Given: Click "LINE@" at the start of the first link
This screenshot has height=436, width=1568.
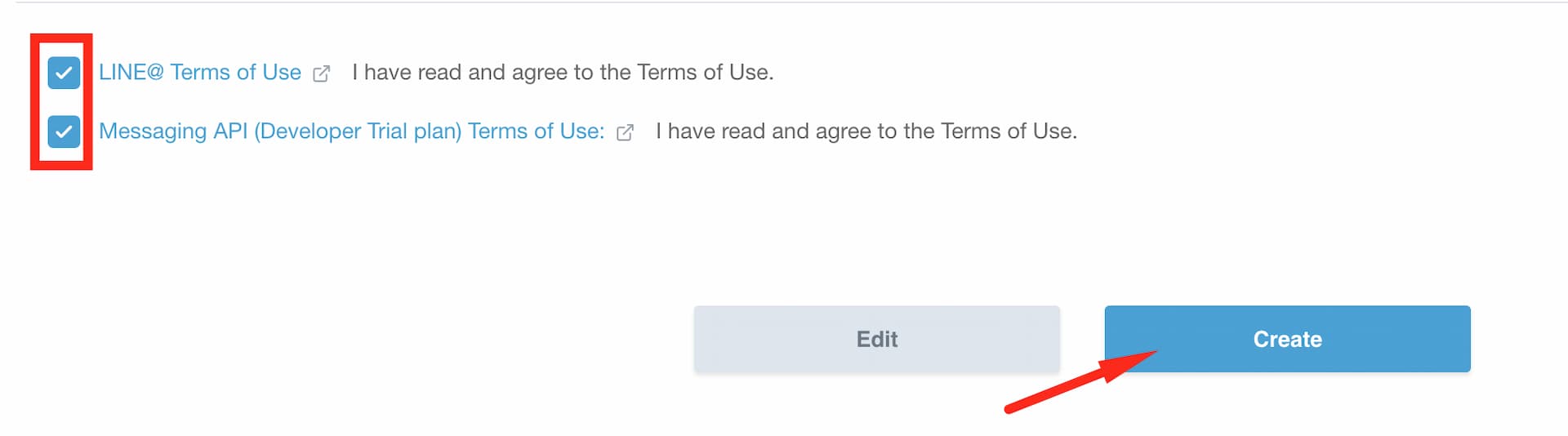Looking at the screenshot, I should coord(131,72).
